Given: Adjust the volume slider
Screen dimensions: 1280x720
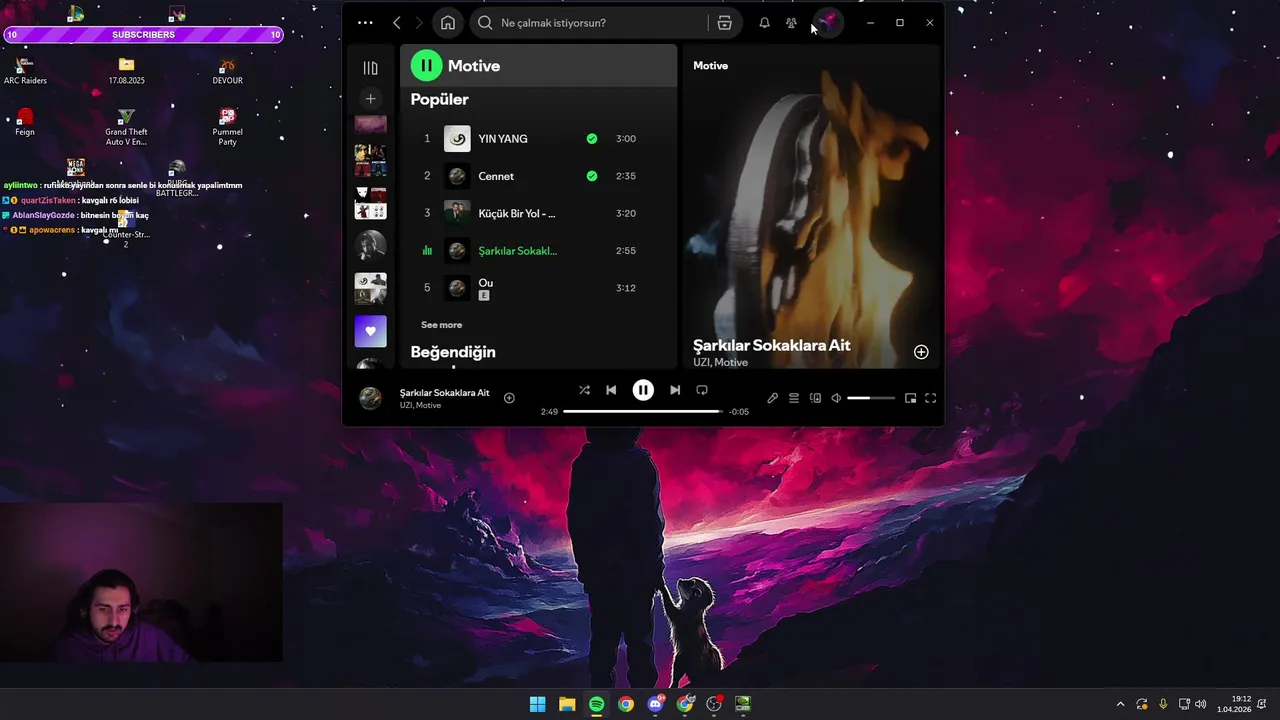Looking at the screenshot, I should pyautogui.click(x=871, y=398).
